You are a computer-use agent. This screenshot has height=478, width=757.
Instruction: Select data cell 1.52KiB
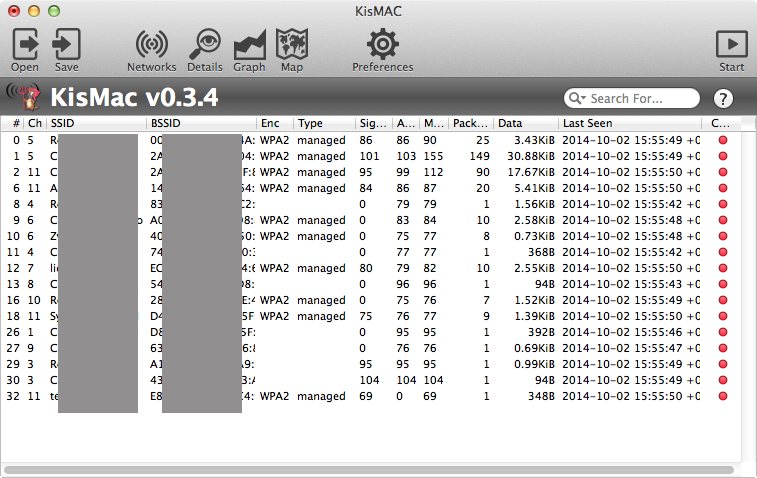click(x=534, y=300)
